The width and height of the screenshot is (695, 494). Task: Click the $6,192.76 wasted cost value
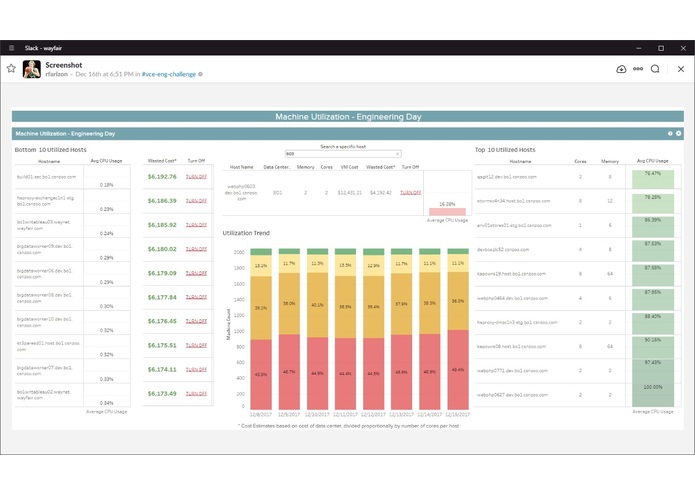tap(162, 176)
